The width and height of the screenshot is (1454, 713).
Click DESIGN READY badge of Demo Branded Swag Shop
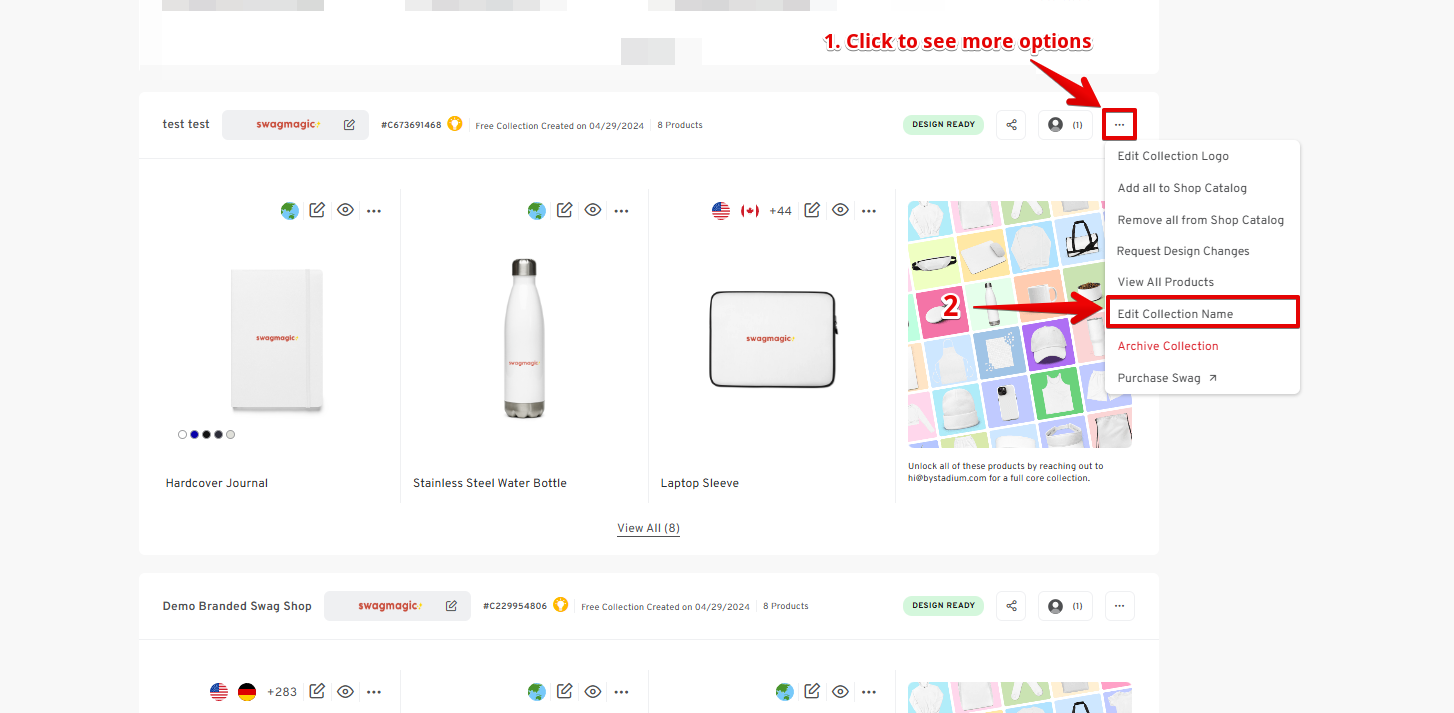tap(943, 606)
